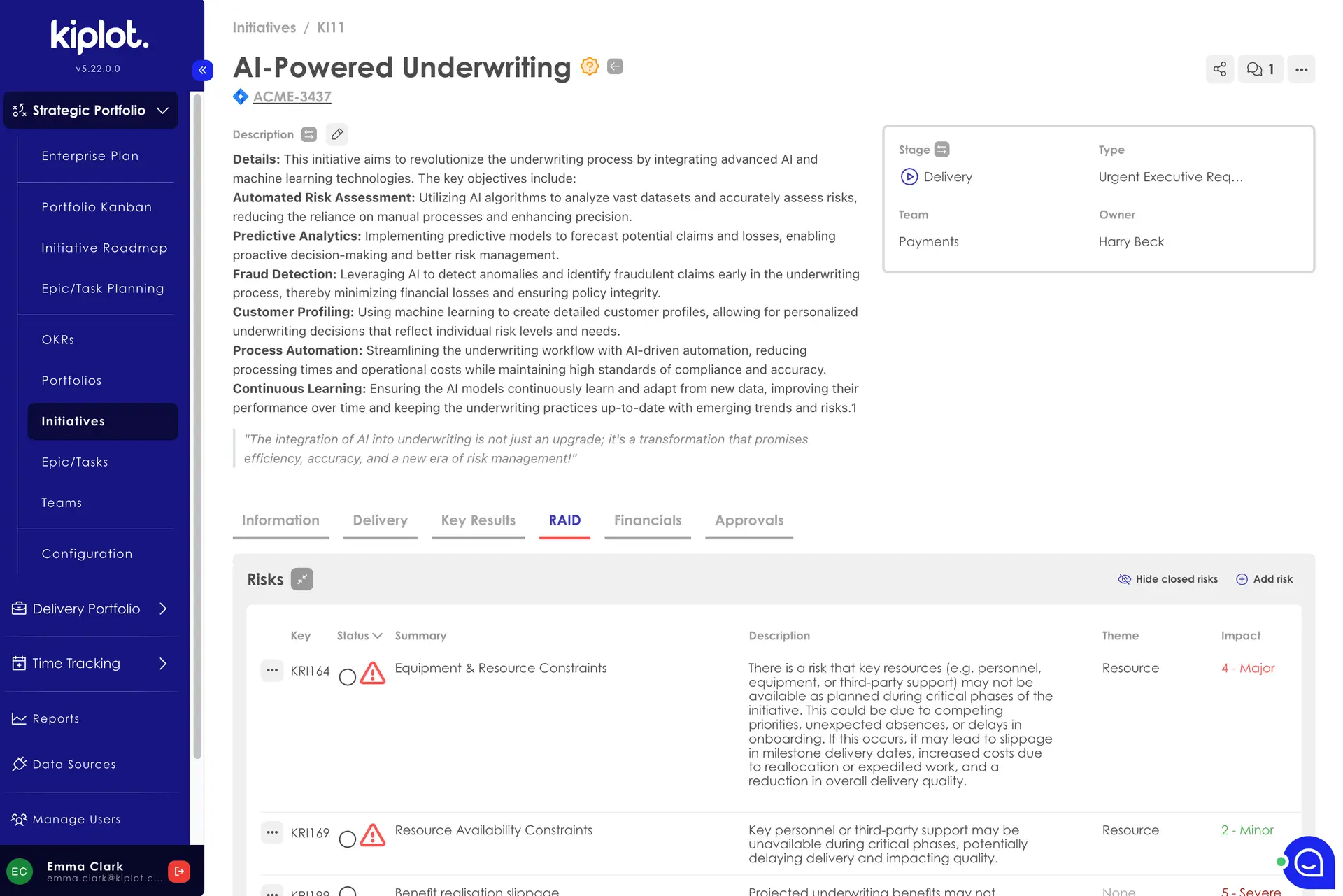Viewport: 1343px width, 896px height.
Task: Select Epic/Tasks in the sidebar menu
Action: pos(75,462)
